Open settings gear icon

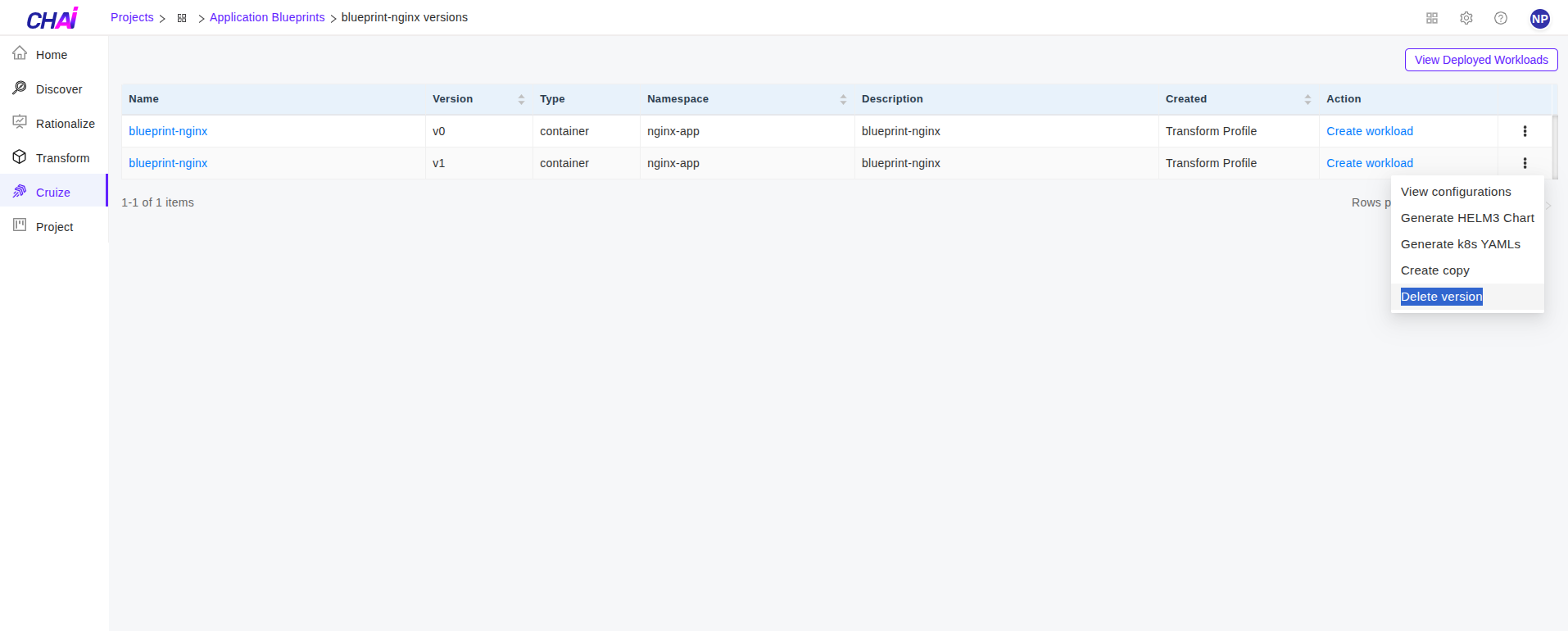click(x=1466, y=18)
